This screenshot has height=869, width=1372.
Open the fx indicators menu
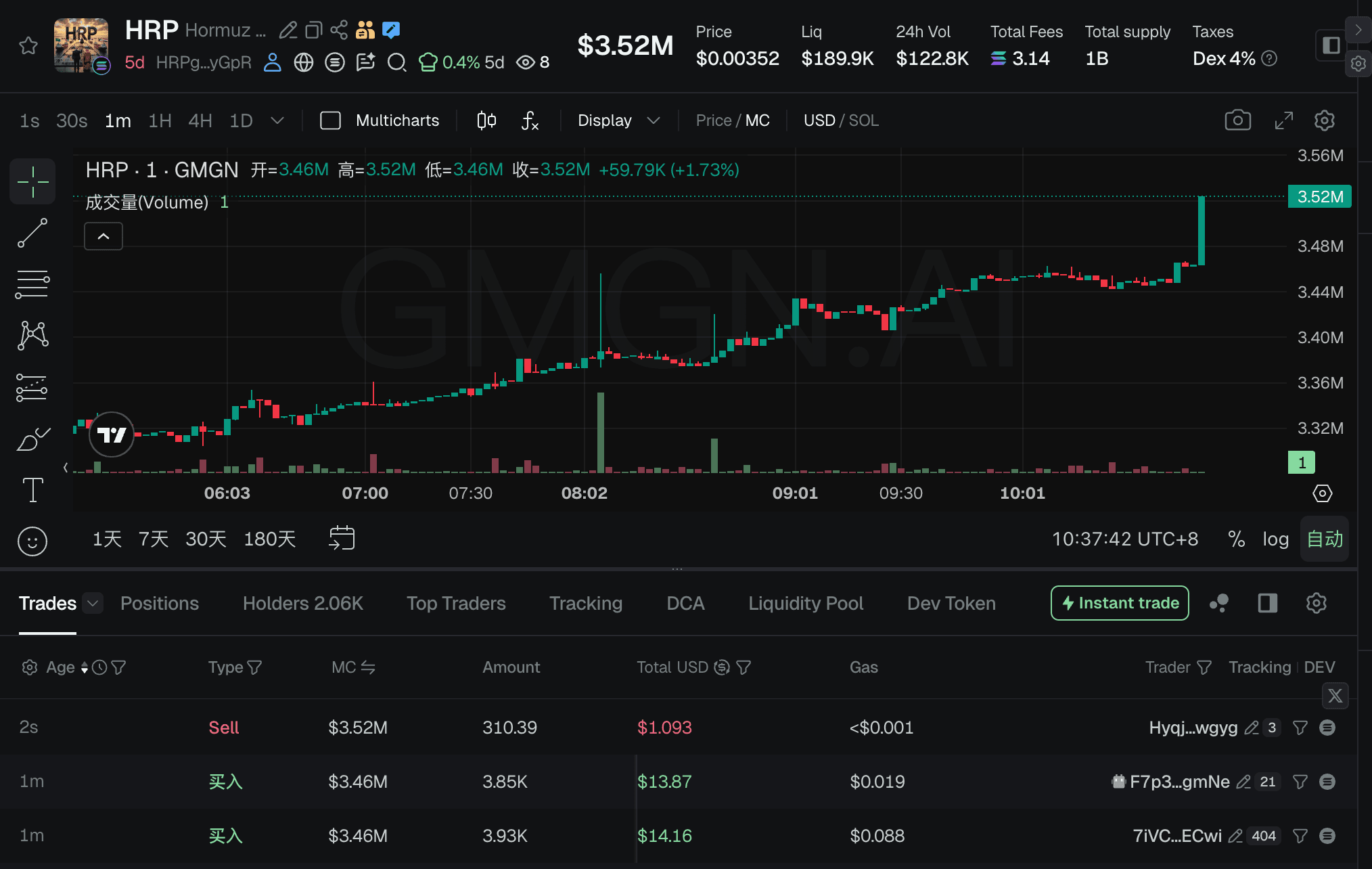pyautogui.click(x=530, y=120)
